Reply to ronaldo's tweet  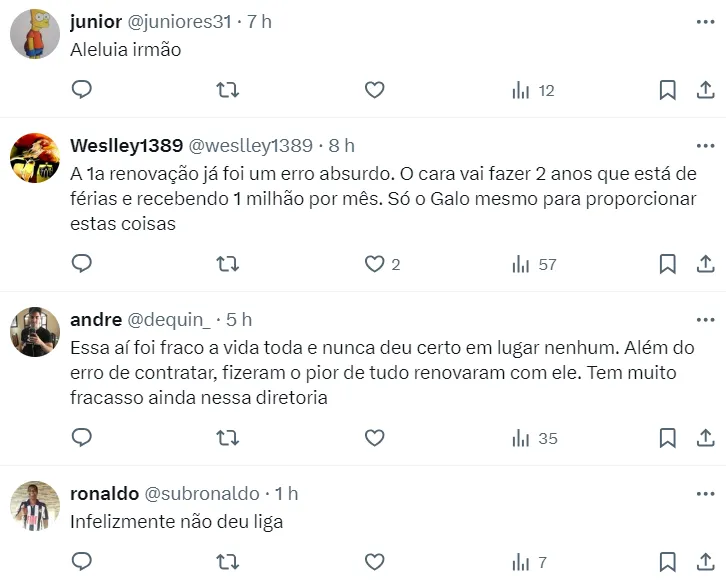[x=82, y=562]
